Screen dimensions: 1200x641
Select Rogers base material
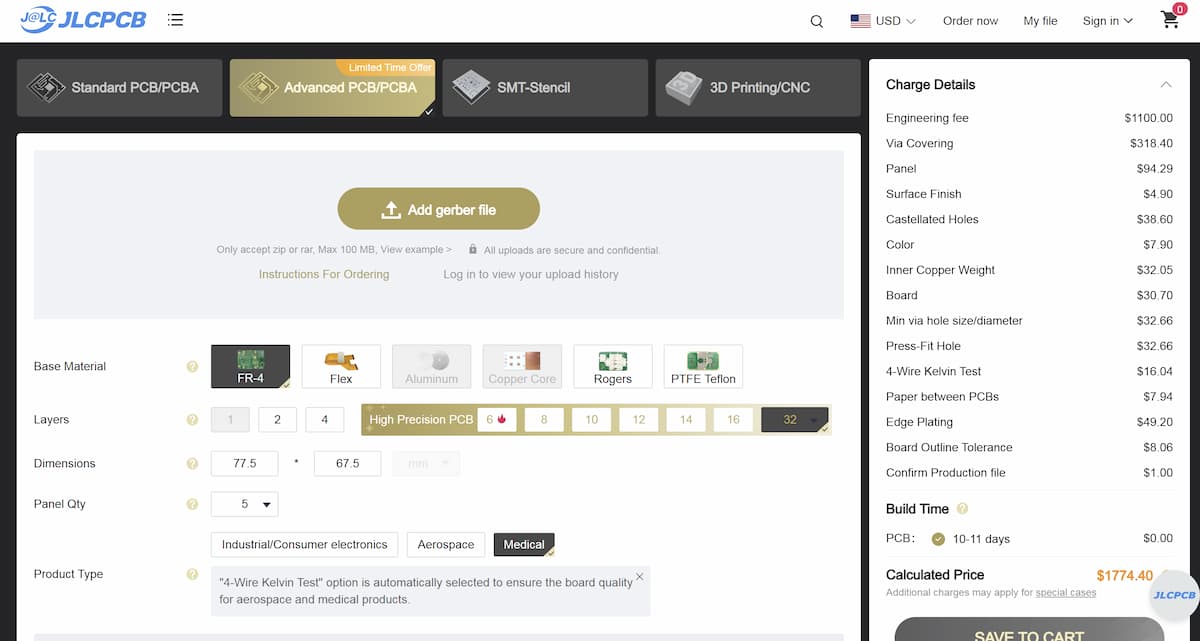coord(612,366)
